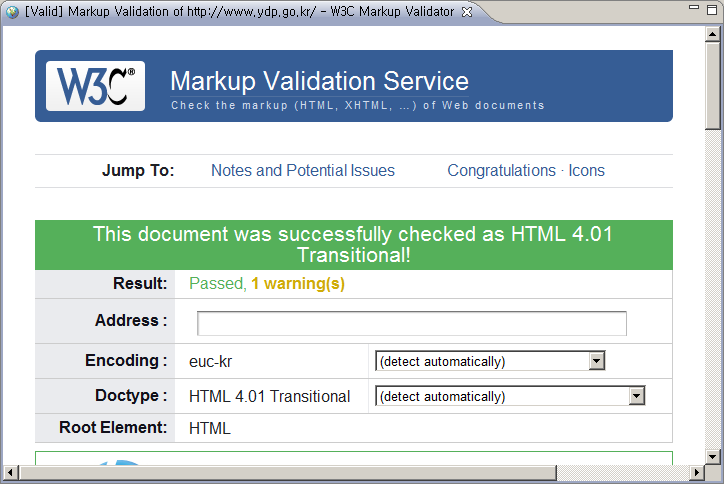Click the horizontal scrollbar left arrow
Screen dimensions: 724x484
coord(10,473)
